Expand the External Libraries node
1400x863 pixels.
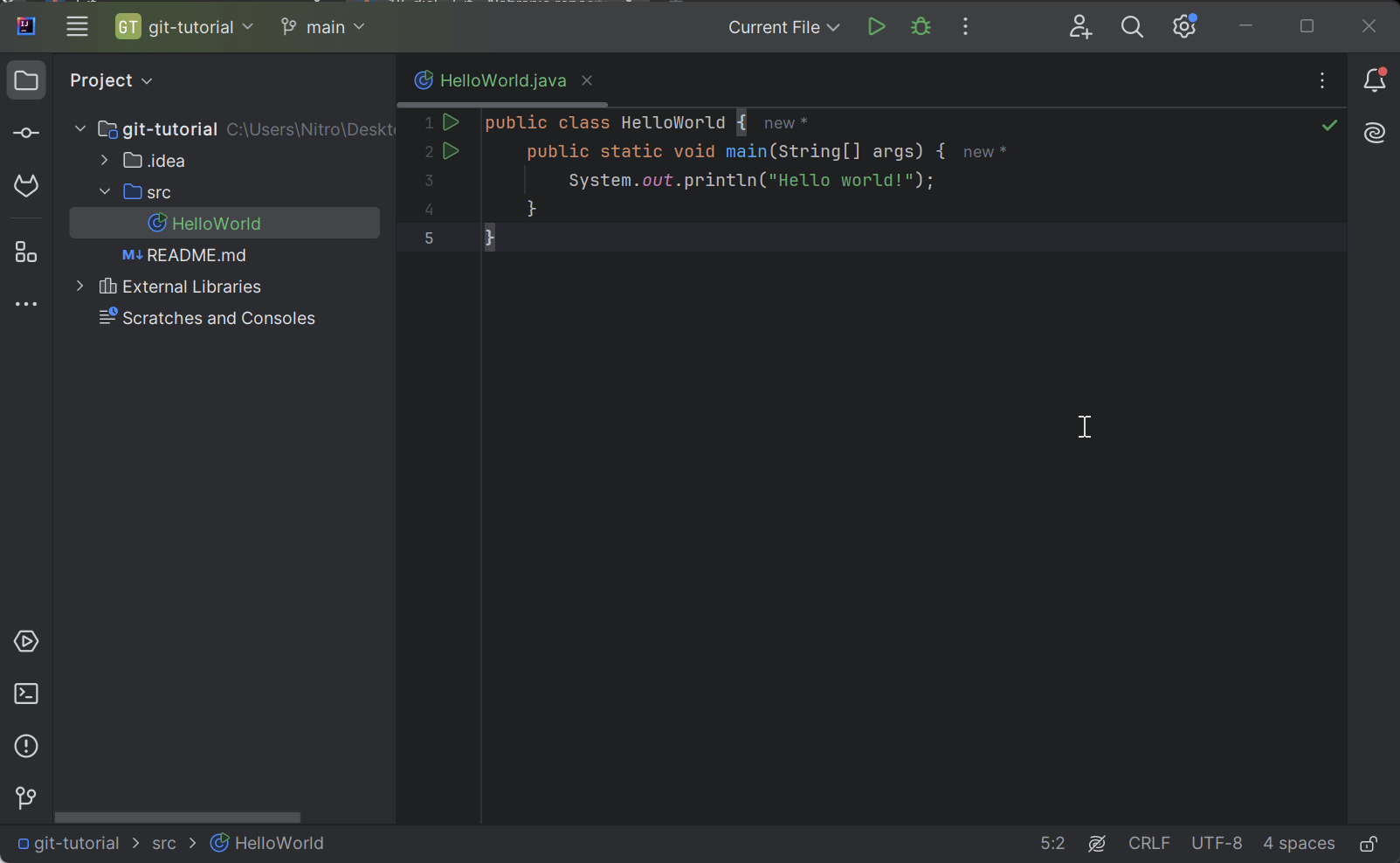pos(79,286)
